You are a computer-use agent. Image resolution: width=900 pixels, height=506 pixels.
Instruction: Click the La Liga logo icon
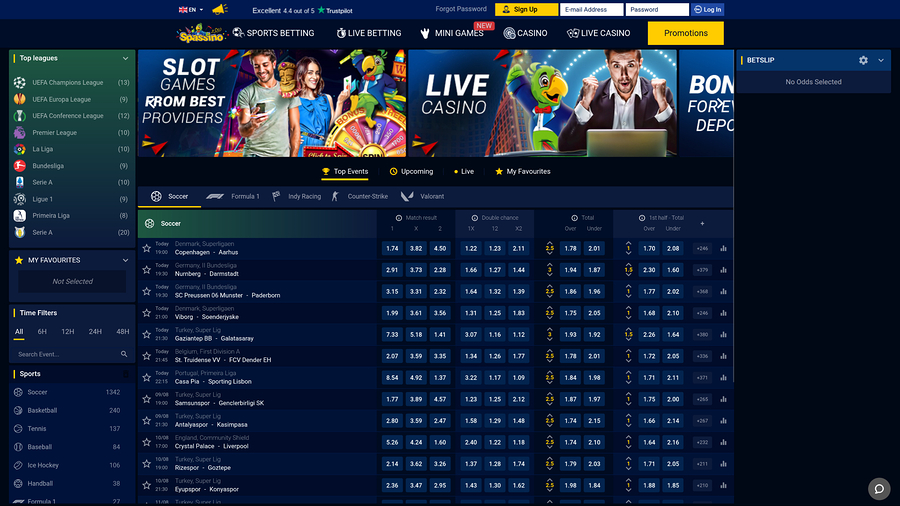point(20,149)
